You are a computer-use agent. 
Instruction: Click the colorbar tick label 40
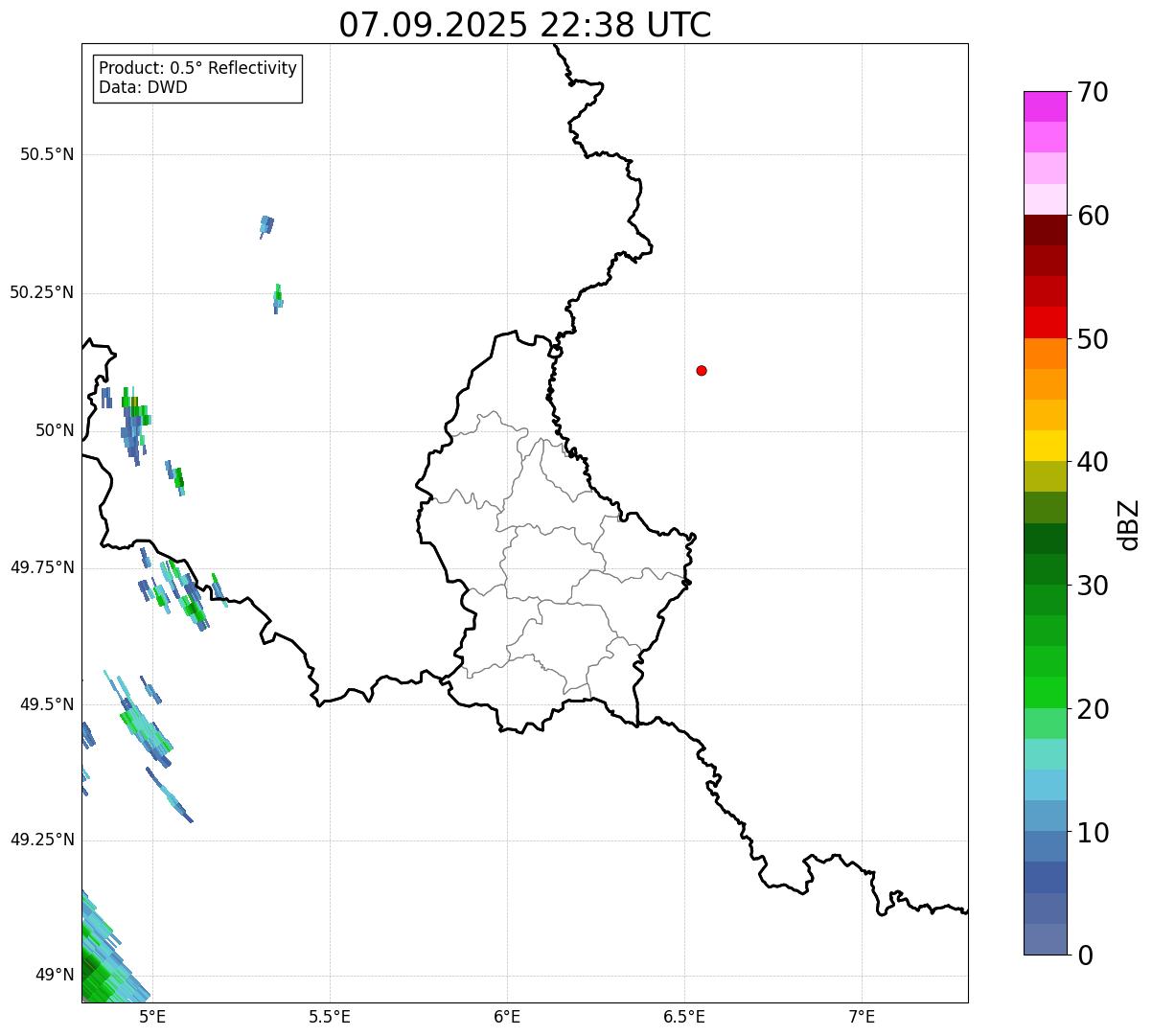(x=1093, y=462)
